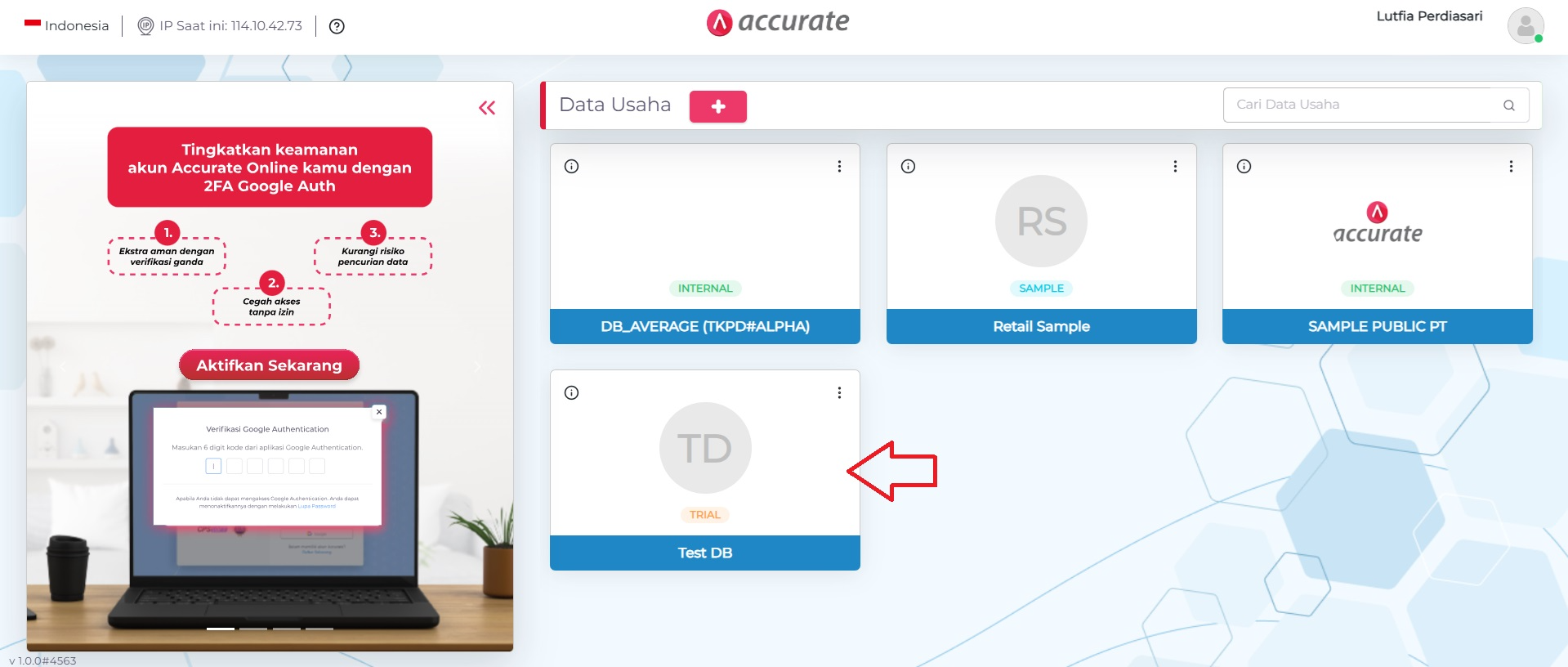Click the help question mark icon

(337, 26)
